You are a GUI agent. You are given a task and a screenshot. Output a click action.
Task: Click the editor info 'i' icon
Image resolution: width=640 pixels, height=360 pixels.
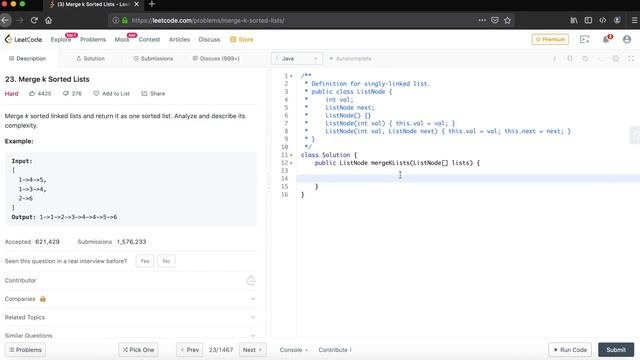[554, 58]
